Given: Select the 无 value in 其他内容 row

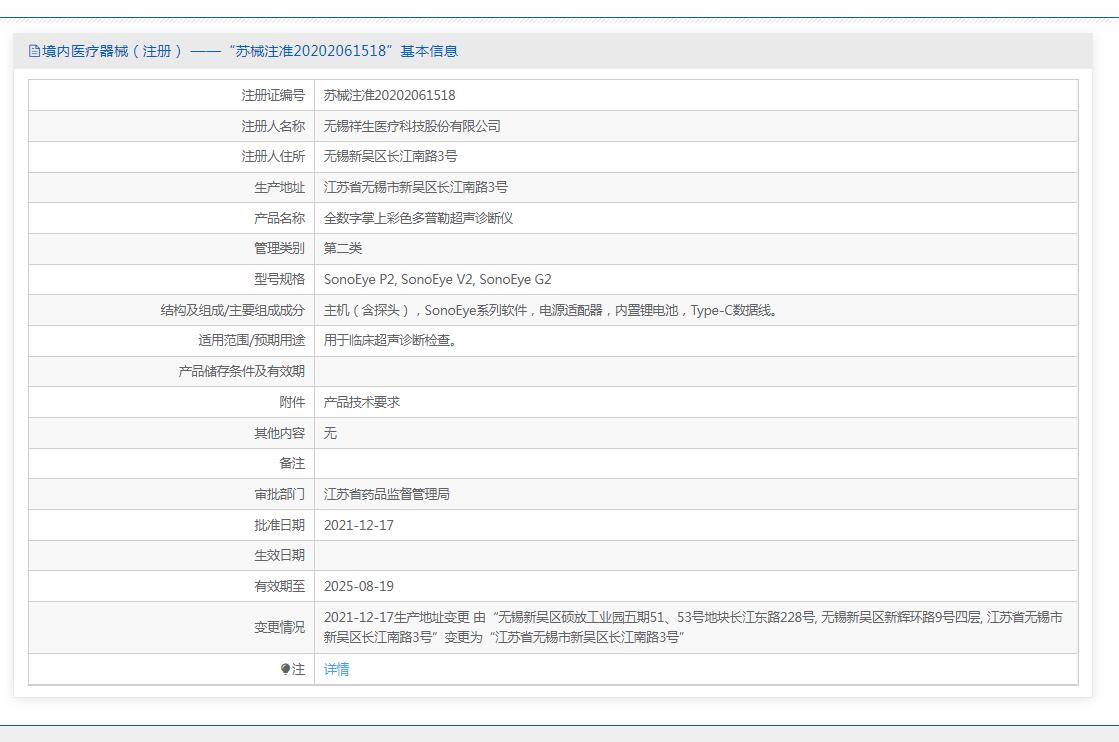Looking at the screenshot, I should coord(330,433).
